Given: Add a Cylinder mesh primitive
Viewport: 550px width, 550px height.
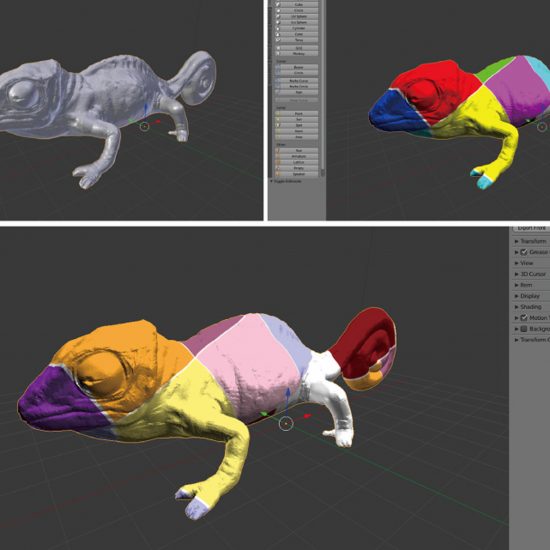Looking at the screenshot, I should click(297, 28).
